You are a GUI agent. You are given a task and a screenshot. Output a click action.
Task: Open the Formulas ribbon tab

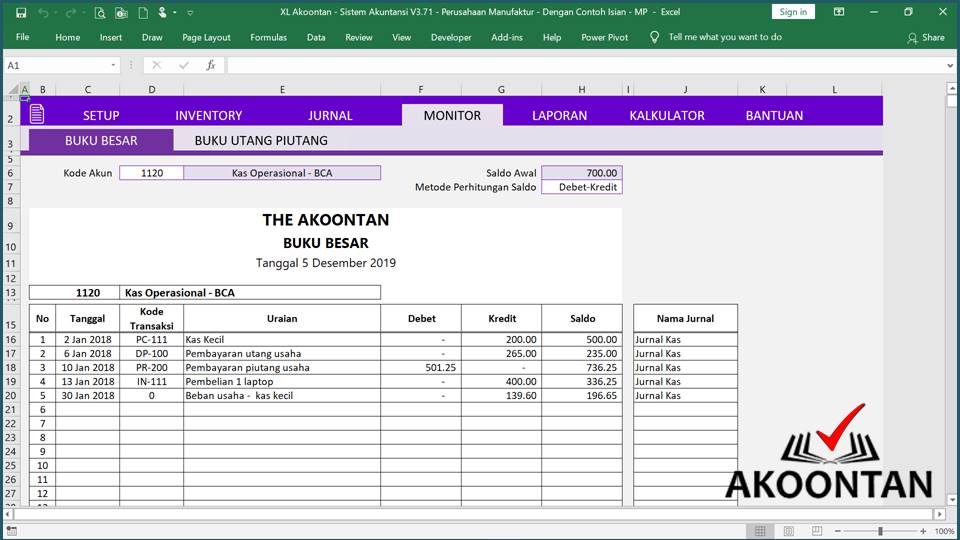[268, 37]
